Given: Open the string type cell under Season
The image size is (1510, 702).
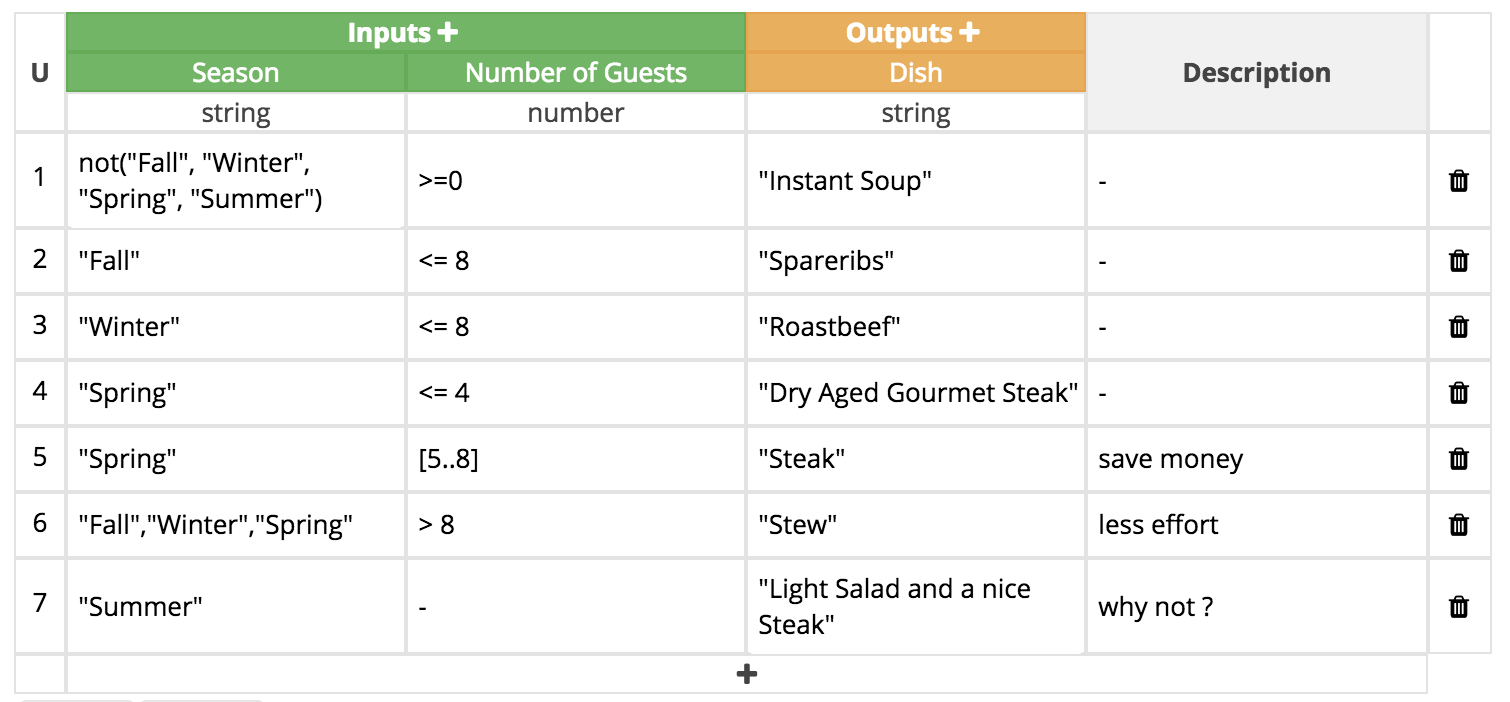Looking at the screenshot, I should tap(235, 113).
